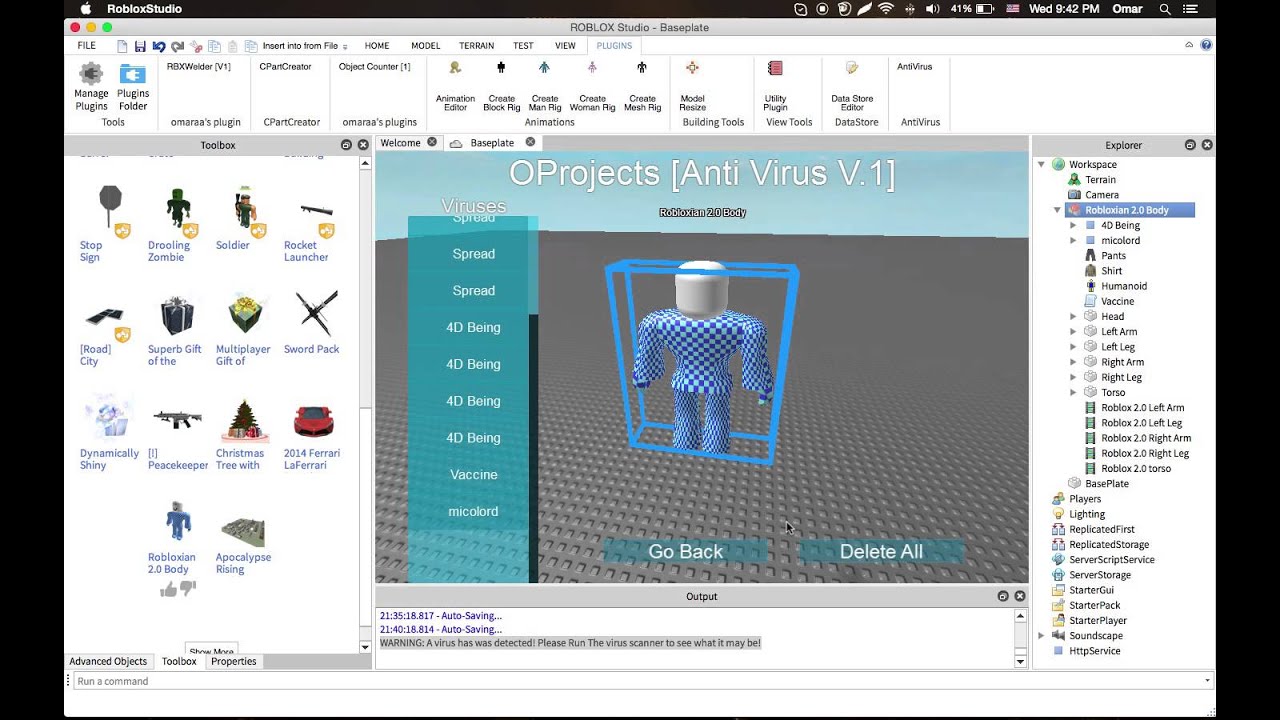Select the HttpService item in Explorer
Viewport: 1280px width, 720px height.
tap(1094, 651)
